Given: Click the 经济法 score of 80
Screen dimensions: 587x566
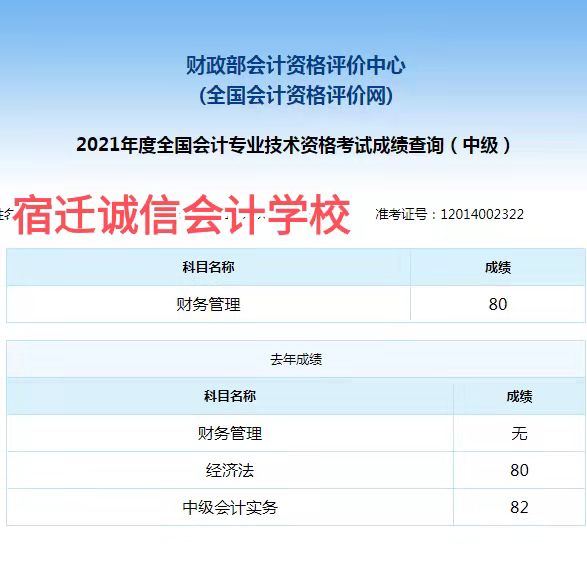Looking at the screenshot, I should pos(519,470).
